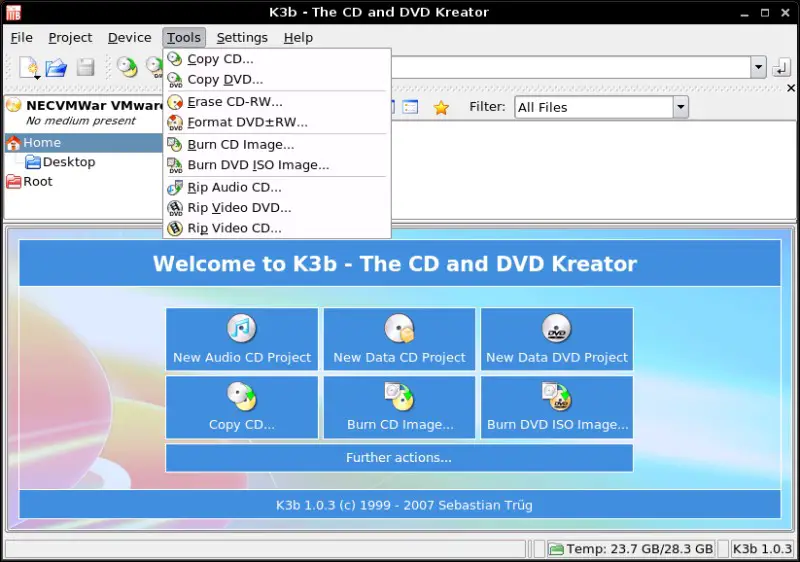Viewport: 800px width, 562px height.
Task: Click the Rip Audio CD menu icon
Action: pos(175,188)
